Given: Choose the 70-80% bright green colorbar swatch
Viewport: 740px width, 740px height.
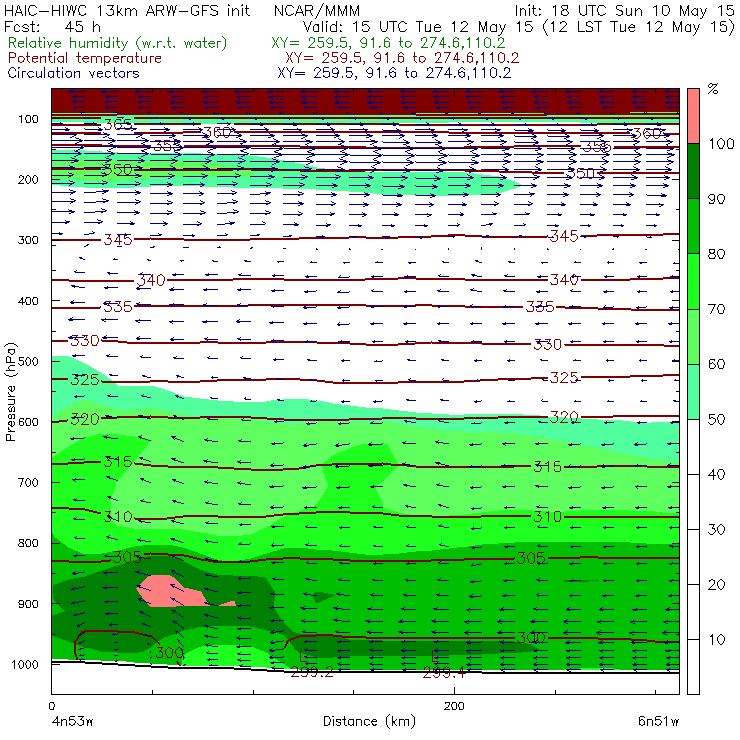Looking at the screenshot, I should click(x=693, y=281).
